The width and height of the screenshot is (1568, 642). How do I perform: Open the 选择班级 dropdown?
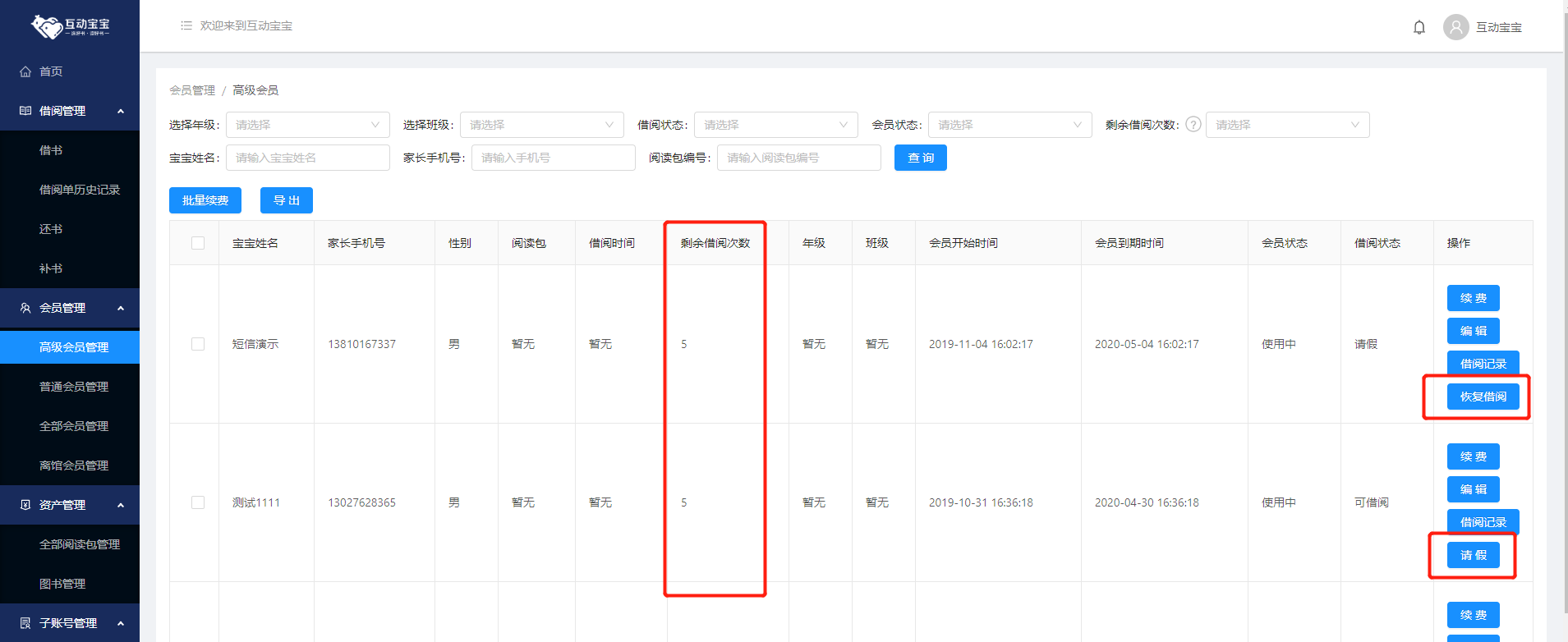542,125
